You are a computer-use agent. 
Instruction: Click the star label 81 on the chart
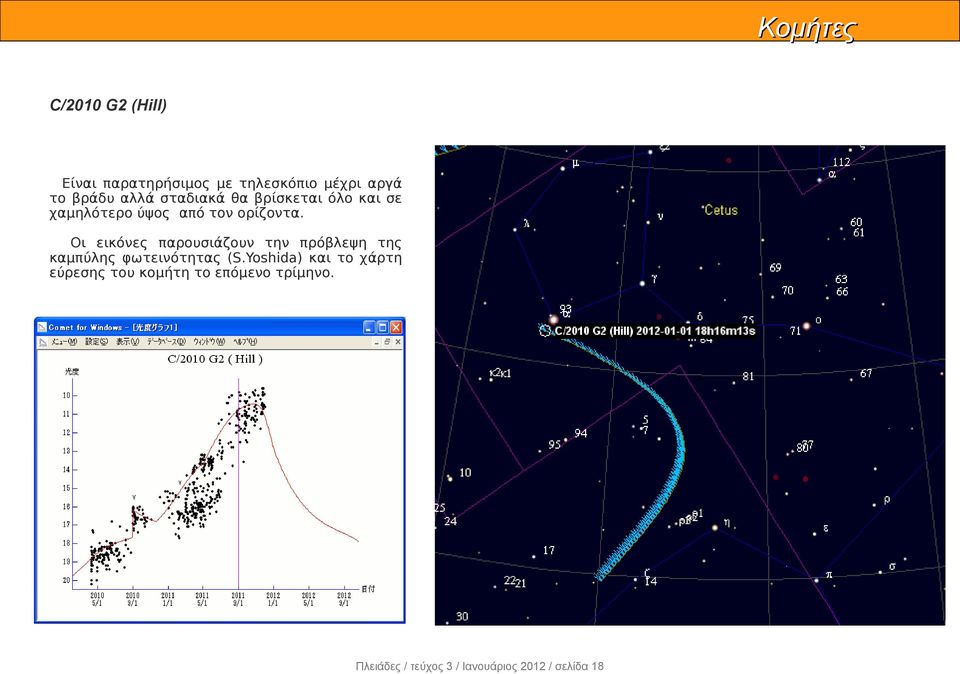(x=748, y=376)
